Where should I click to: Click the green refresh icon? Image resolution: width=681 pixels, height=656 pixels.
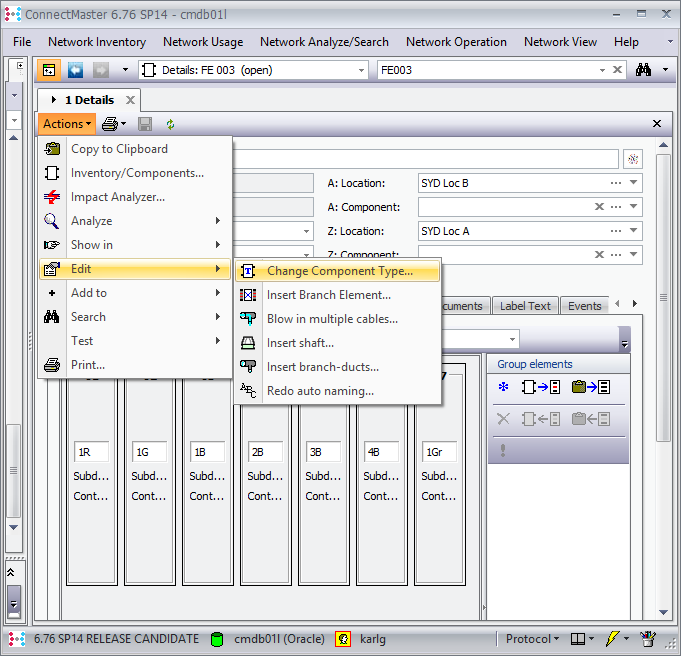coord(170,124)
